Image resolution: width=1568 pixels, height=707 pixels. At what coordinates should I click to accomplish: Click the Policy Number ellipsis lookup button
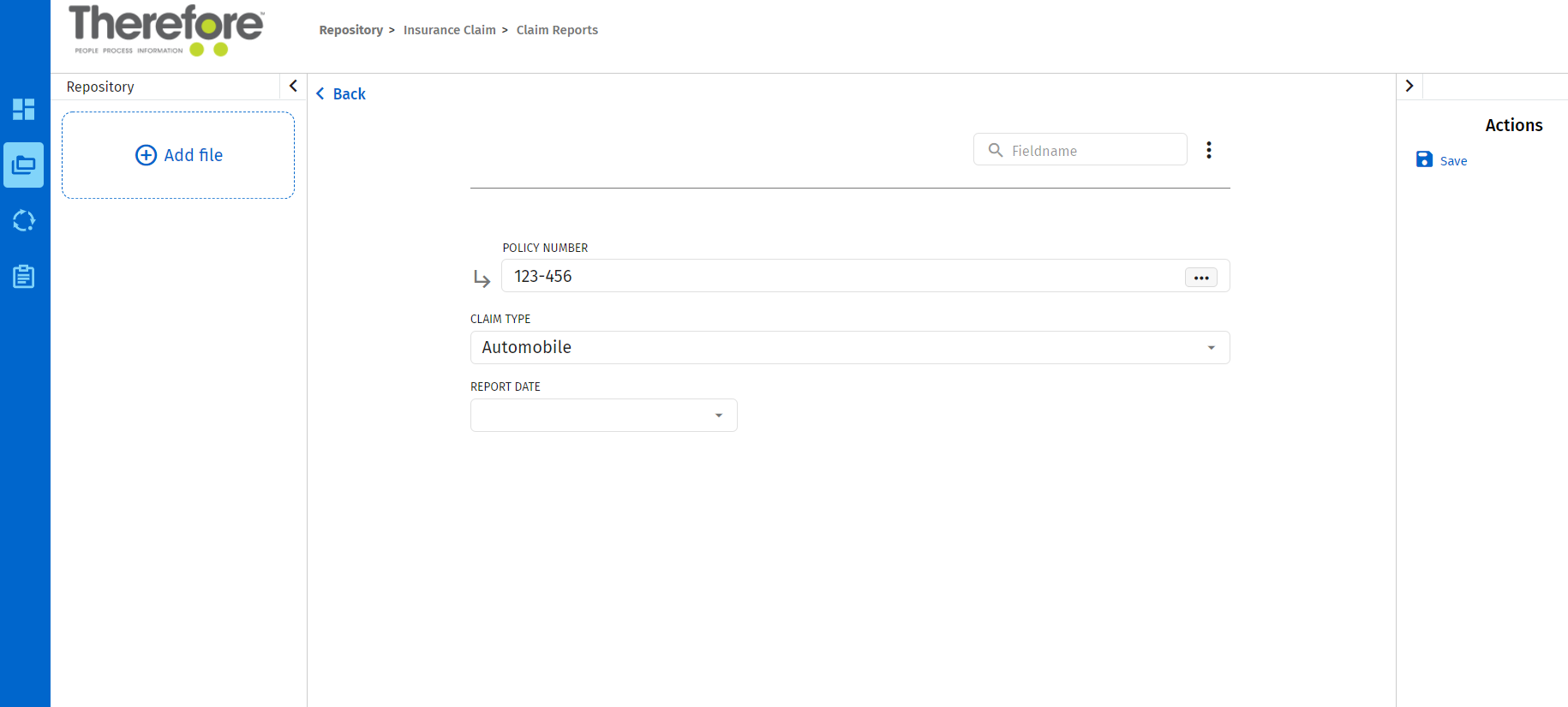coord(1201,277)
